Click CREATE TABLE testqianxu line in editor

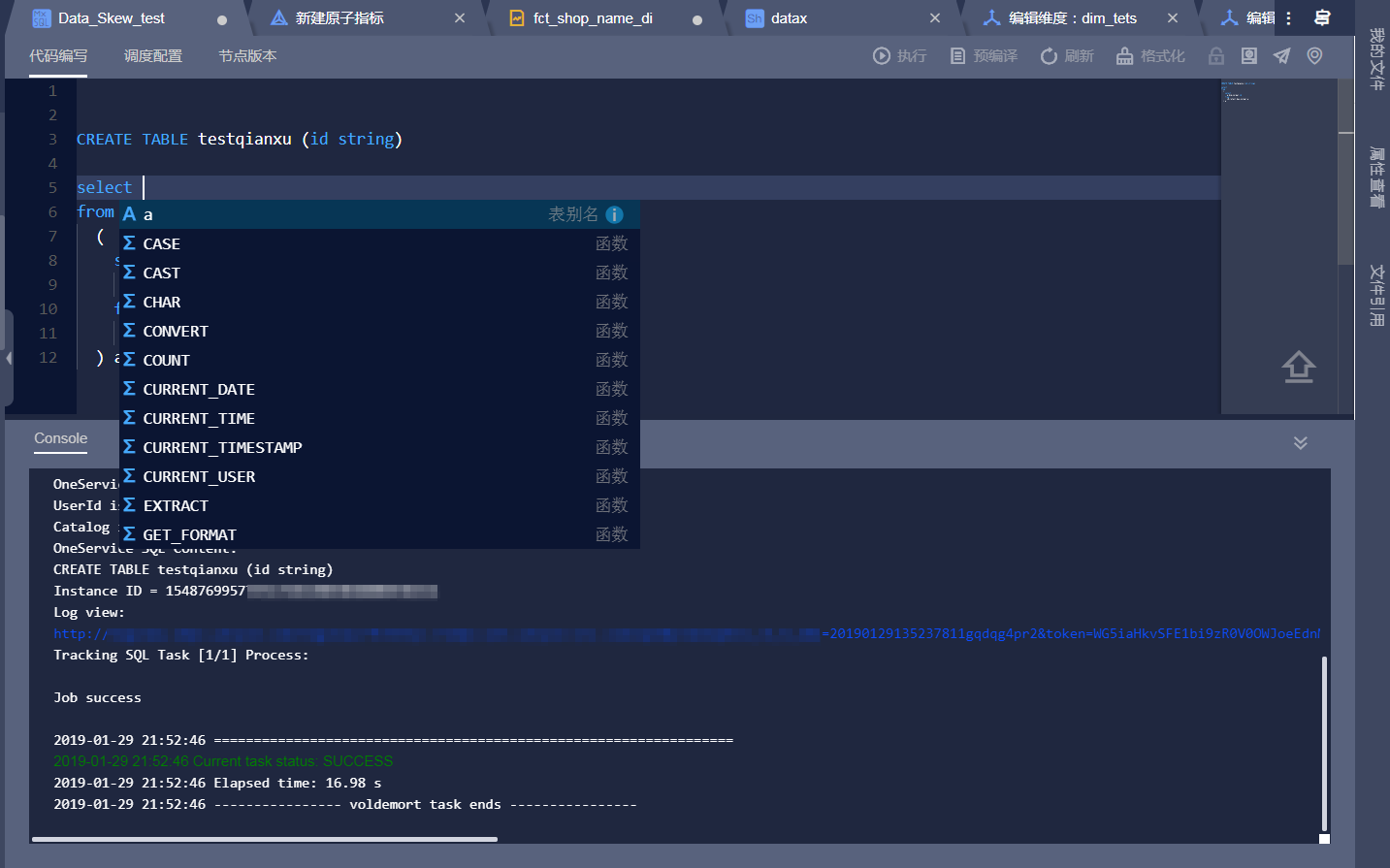click(239, 139)
